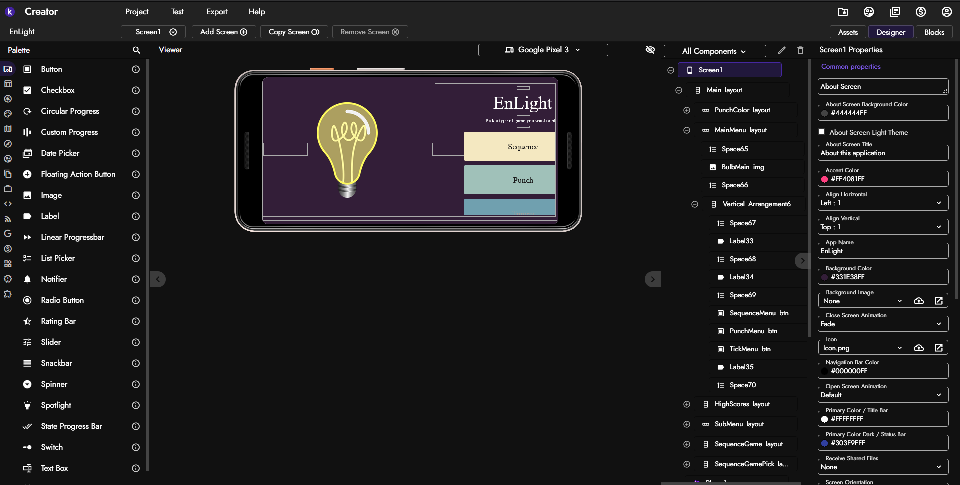960x485 pixels.
Task: Click the Copy Screen button
Action: [x=293, y=32]
